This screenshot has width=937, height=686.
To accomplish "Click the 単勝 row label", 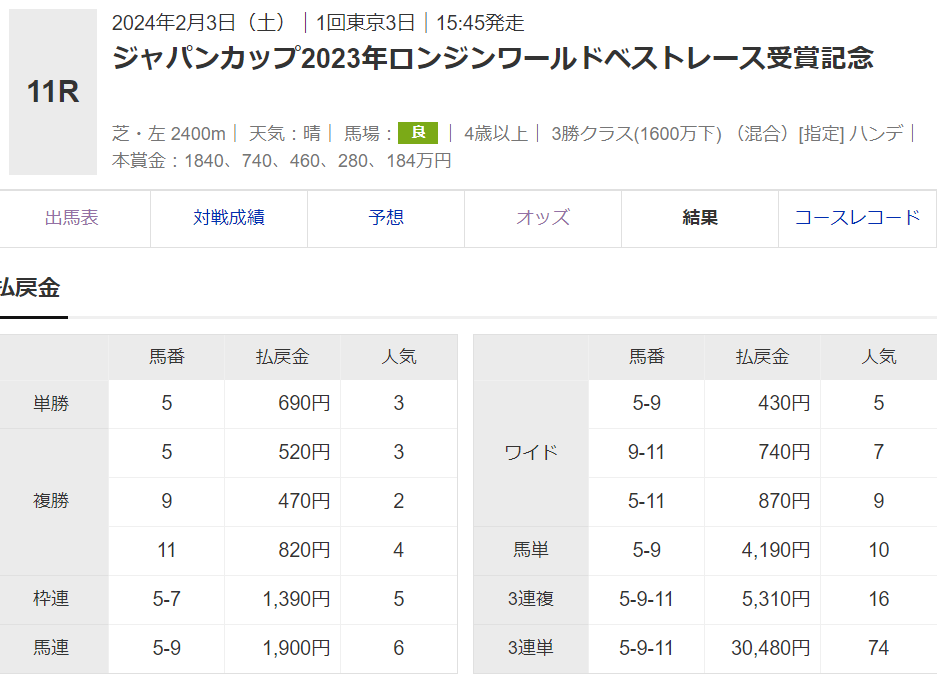I will 51,404.
